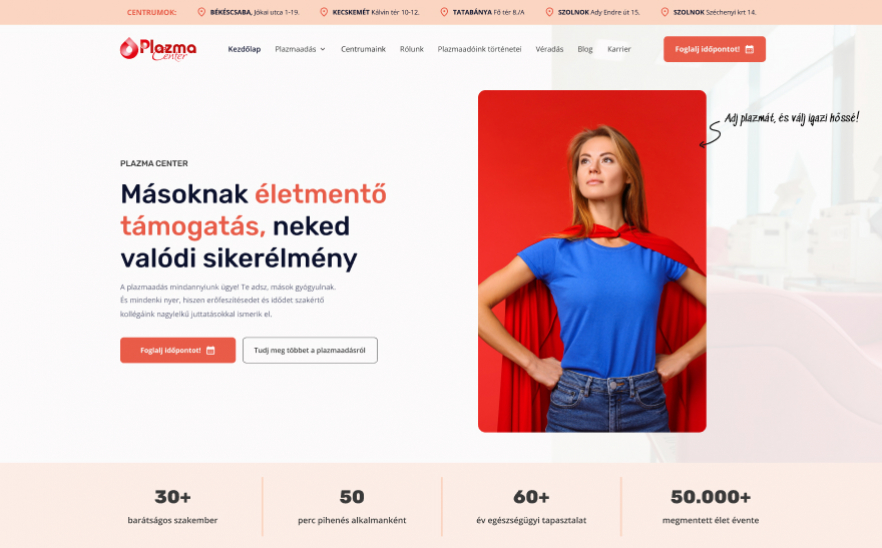The width and height of the screenshot is (882, 548).
Task: Click the superhero woman hero image
Action: tap(592, 261)
